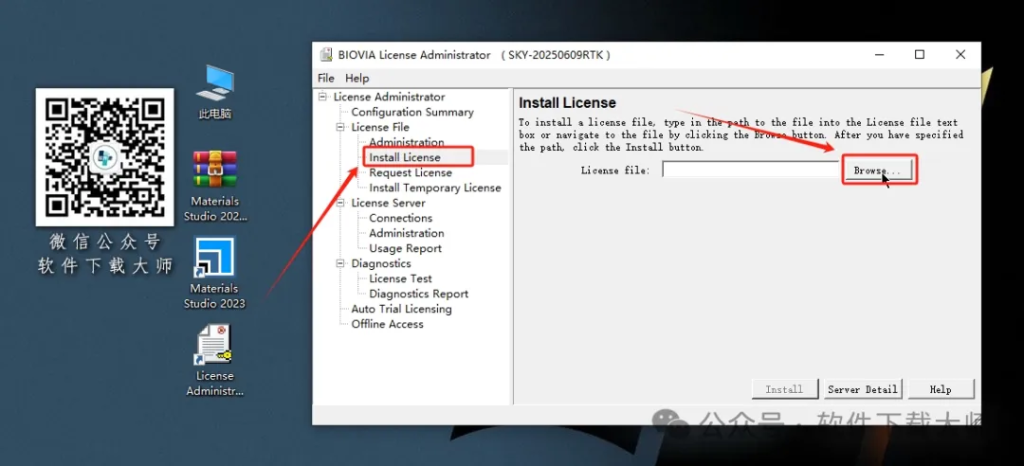Collapse the License Server tree node
This screenshot has height=466, width=1024.
(x=341, y=203)
